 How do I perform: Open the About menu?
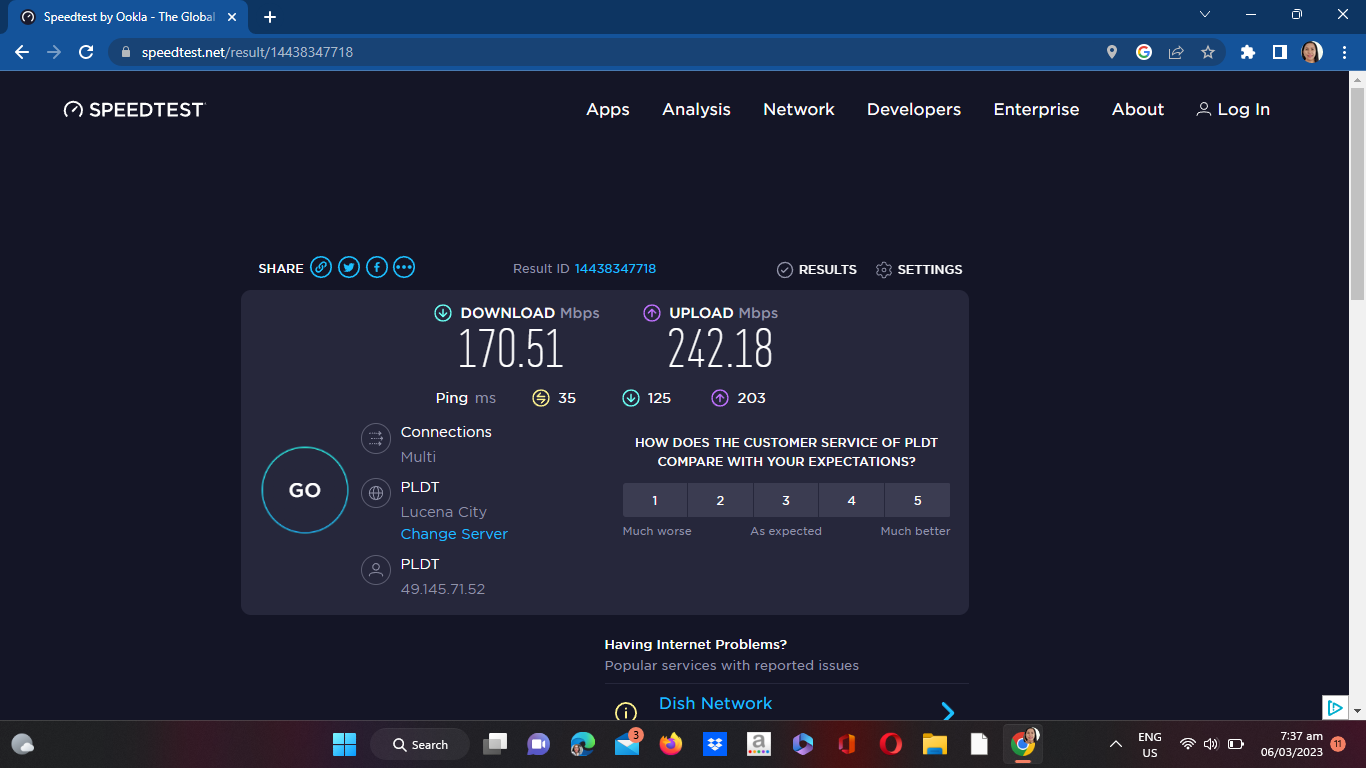1138,110
